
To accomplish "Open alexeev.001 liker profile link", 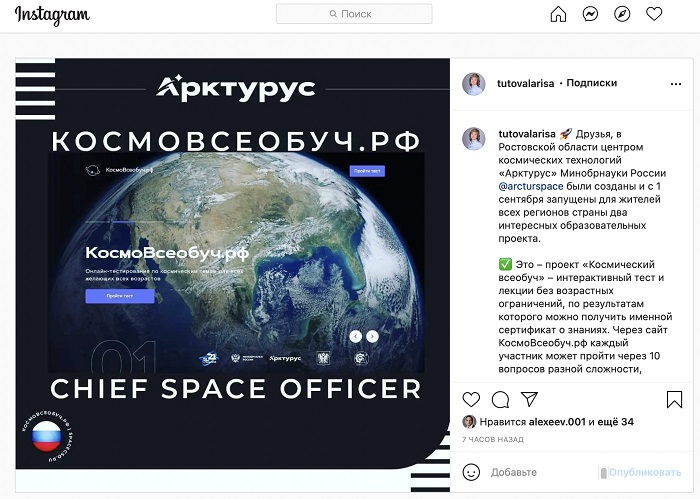I will pyautogui.click(x=557, y=422).
